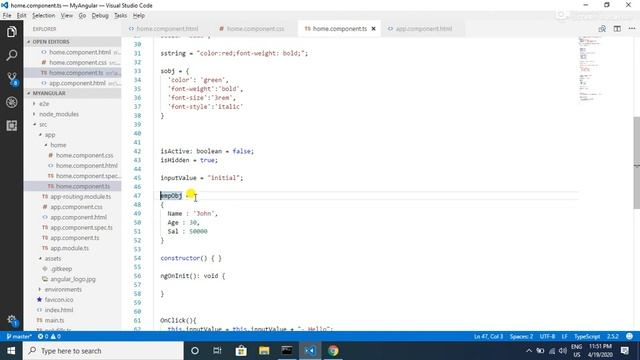Image resolution: width=640 pixels, height=360 pixels.
Task: Open Cortana circle on the taskbar
Action: click(x=195, y=351)
